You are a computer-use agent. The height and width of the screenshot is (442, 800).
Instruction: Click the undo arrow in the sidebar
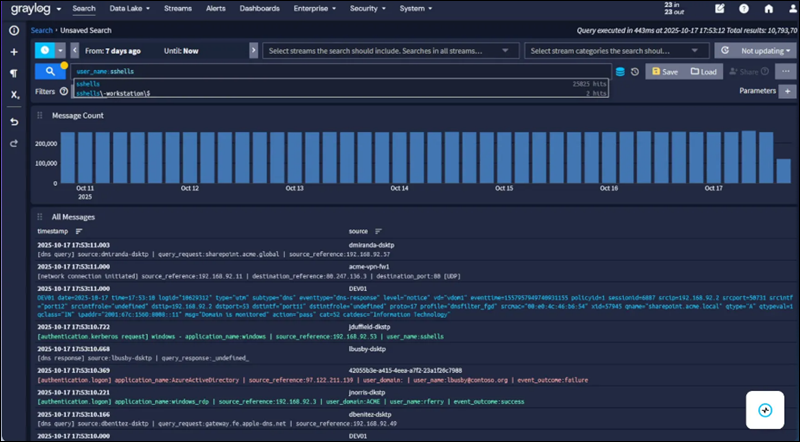pyautogui.click(x=14, y=122)
